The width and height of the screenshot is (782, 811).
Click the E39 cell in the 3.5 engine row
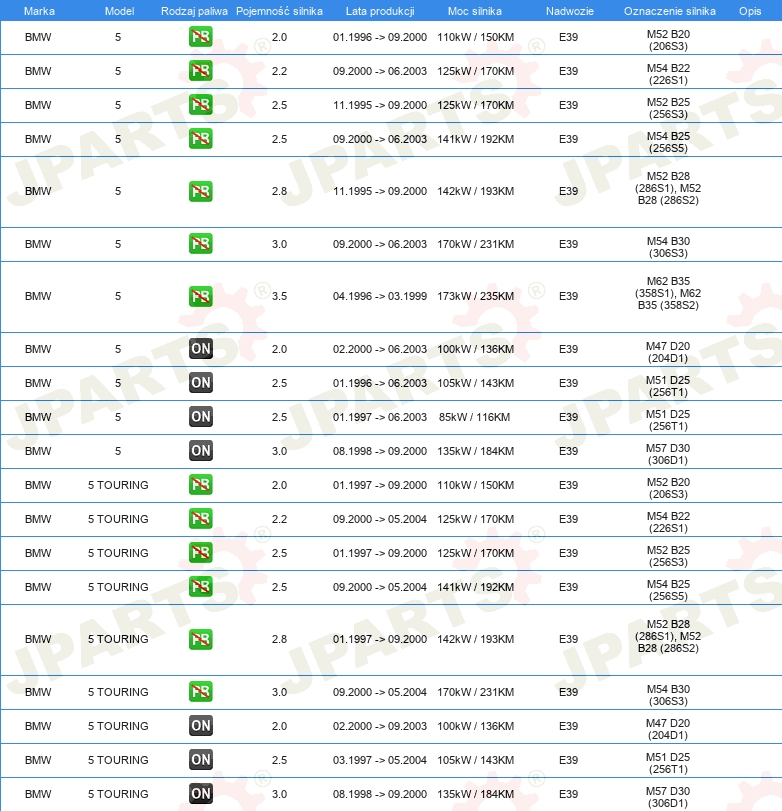[568, 296]
